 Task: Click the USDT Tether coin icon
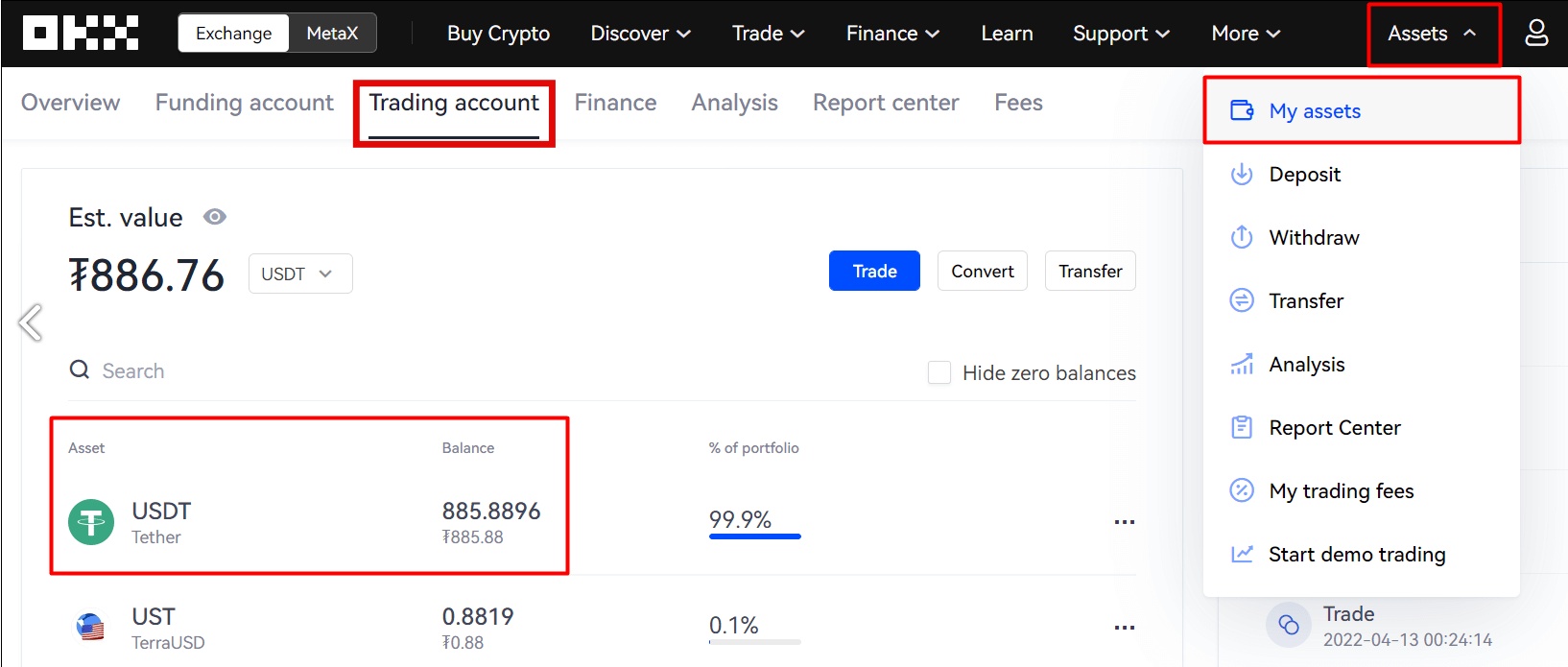(x=91, y=522)
